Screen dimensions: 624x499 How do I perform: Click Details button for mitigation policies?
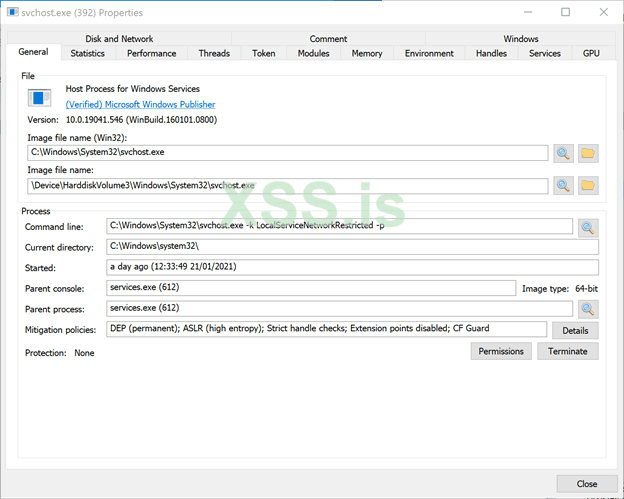575,330
